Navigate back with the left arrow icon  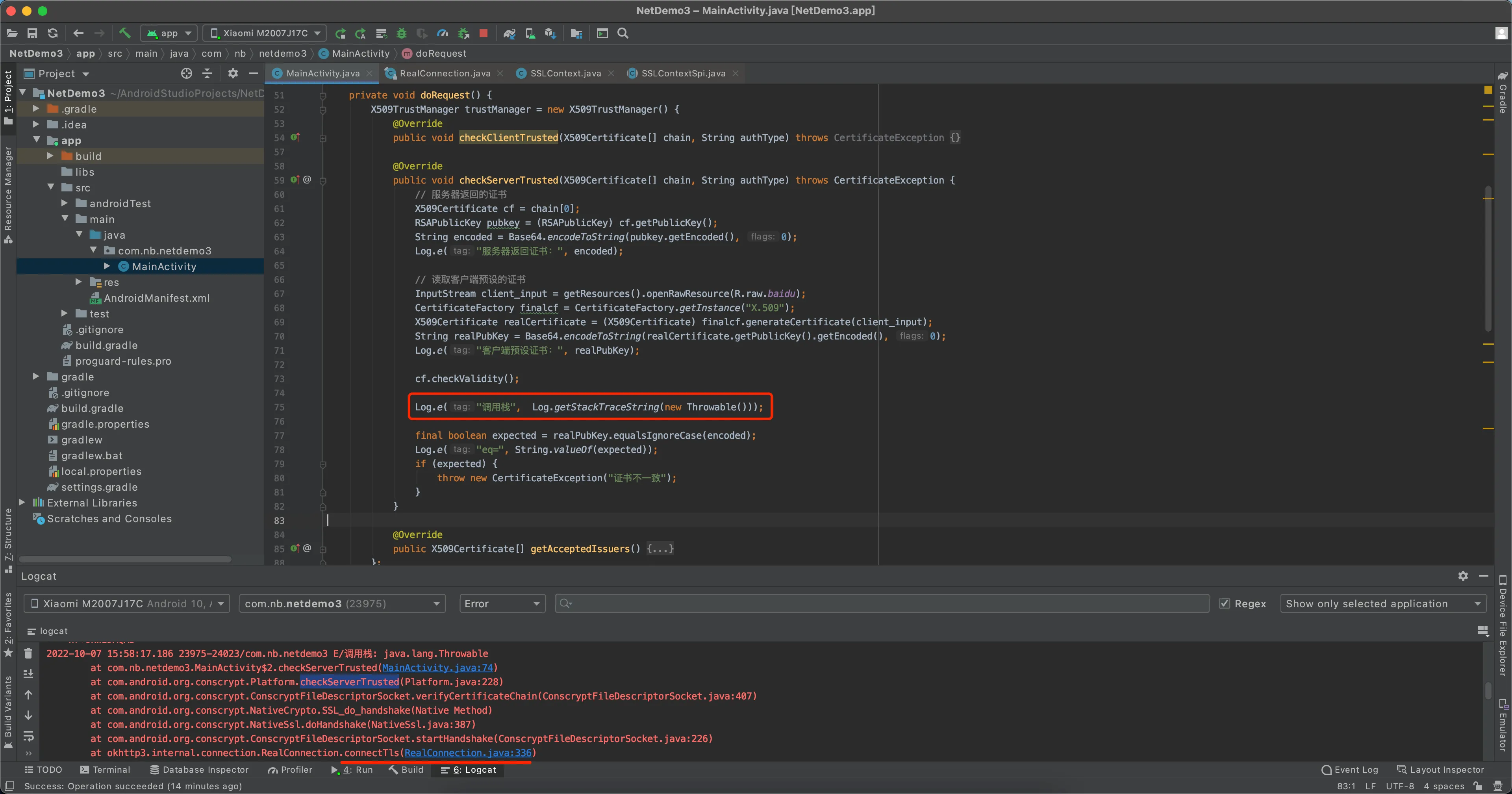click(79, 33)
